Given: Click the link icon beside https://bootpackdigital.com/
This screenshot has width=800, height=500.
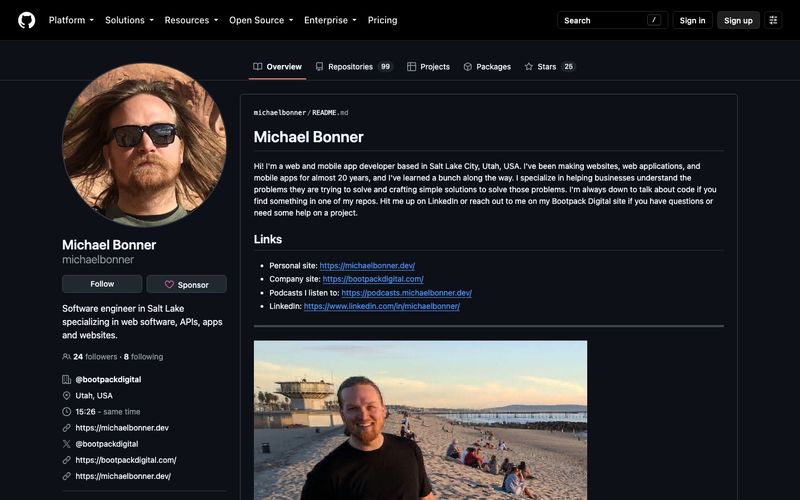Looking at the screenshot, I should point(66,460).
